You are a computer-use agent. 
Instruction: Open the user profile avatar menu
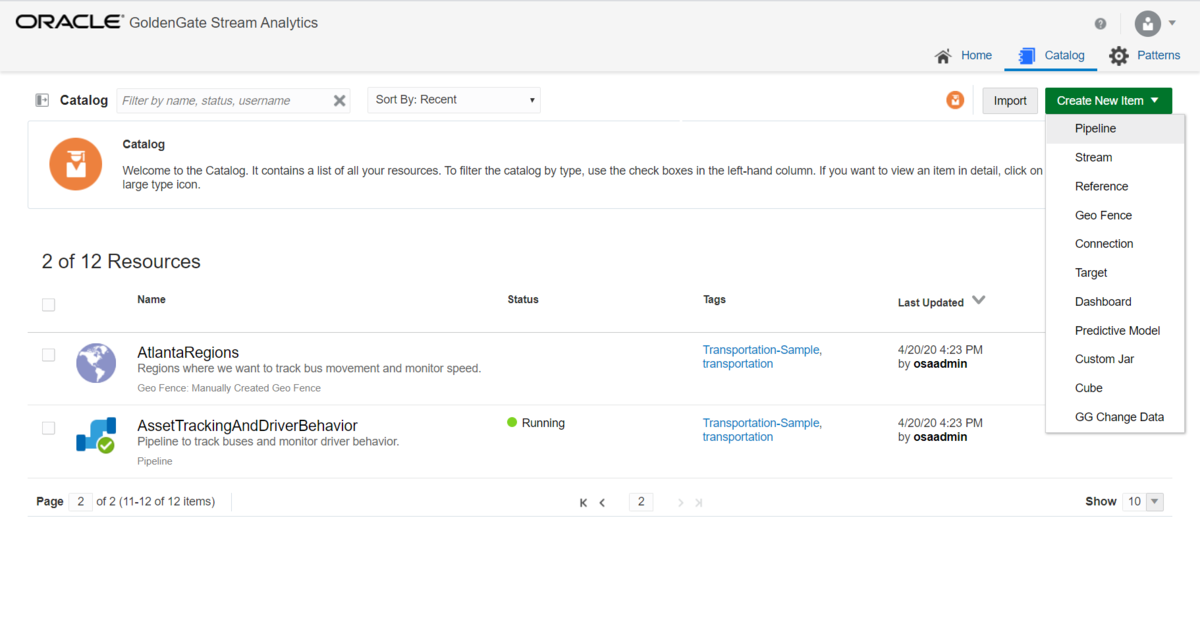(1148, 23)
